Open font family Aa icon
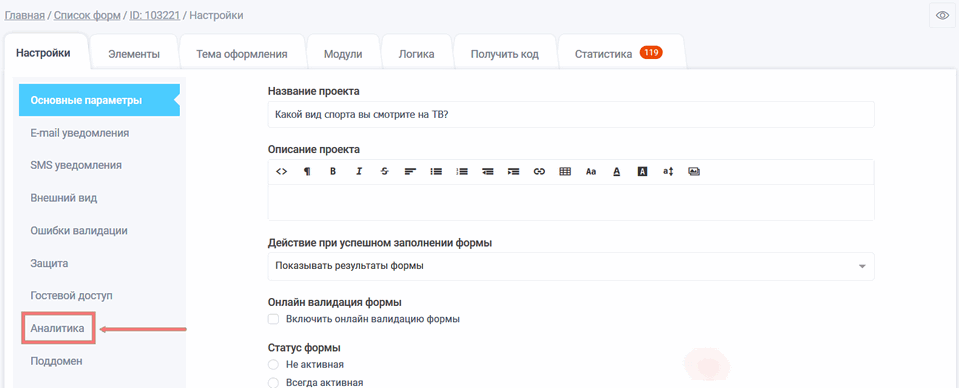The height and width of the screenshot is (388, 959). coord(591,172)
